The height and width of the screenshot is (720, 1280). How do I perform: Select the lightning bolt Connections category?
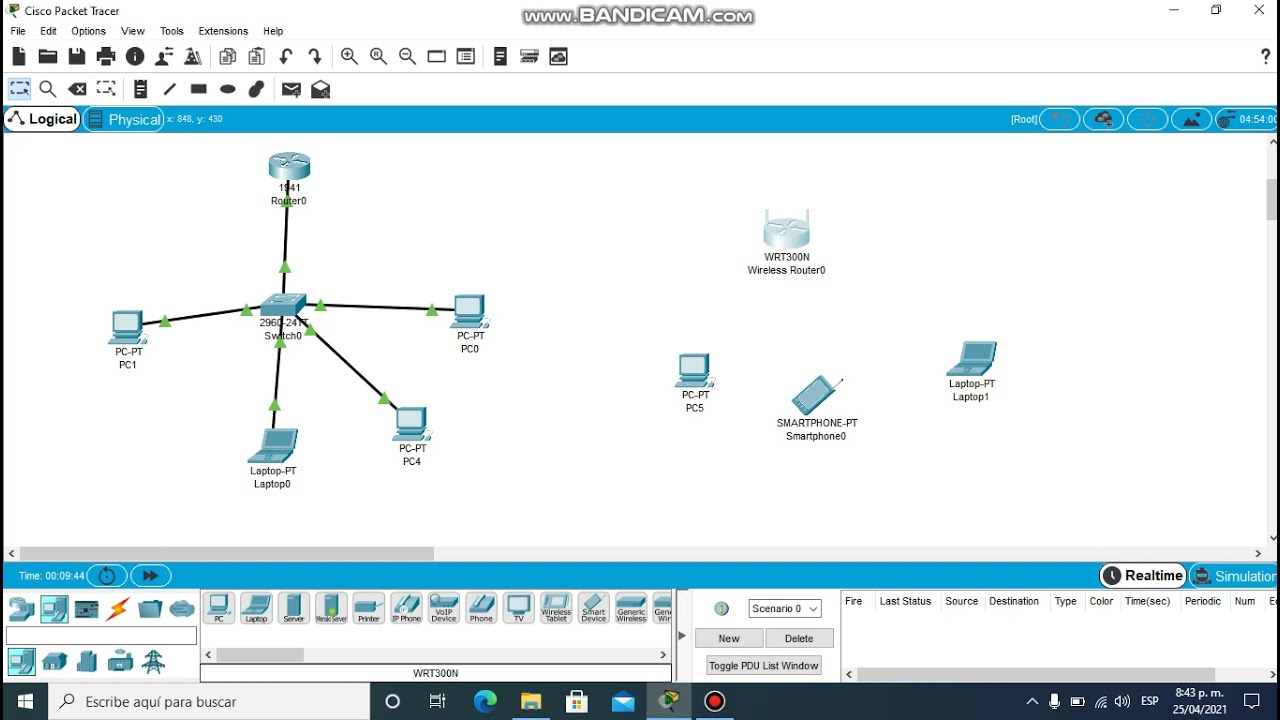tap(118, 608)
